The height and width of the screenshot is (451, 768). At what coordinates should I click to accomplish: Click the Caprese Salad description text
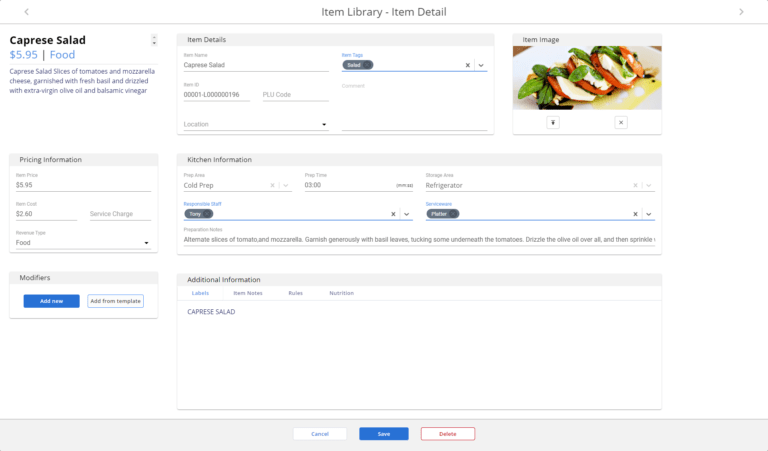pyautogui.click(x=82, y=81)
